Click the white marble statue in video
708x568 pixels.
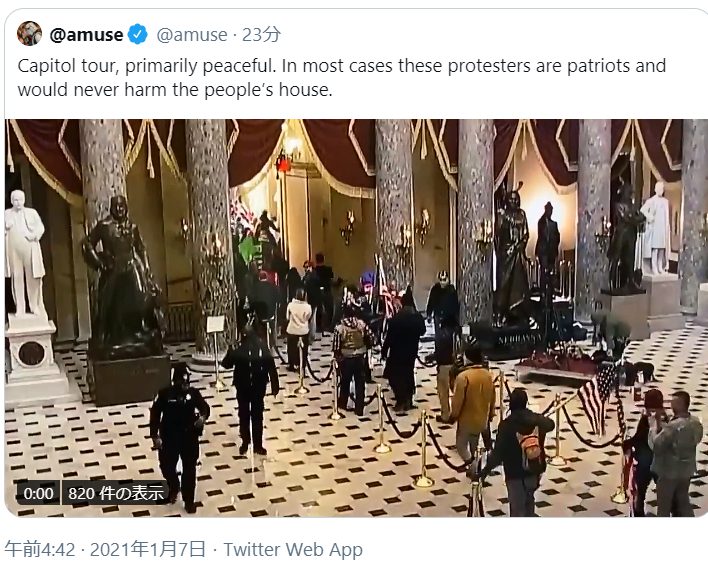coord(24,253)
